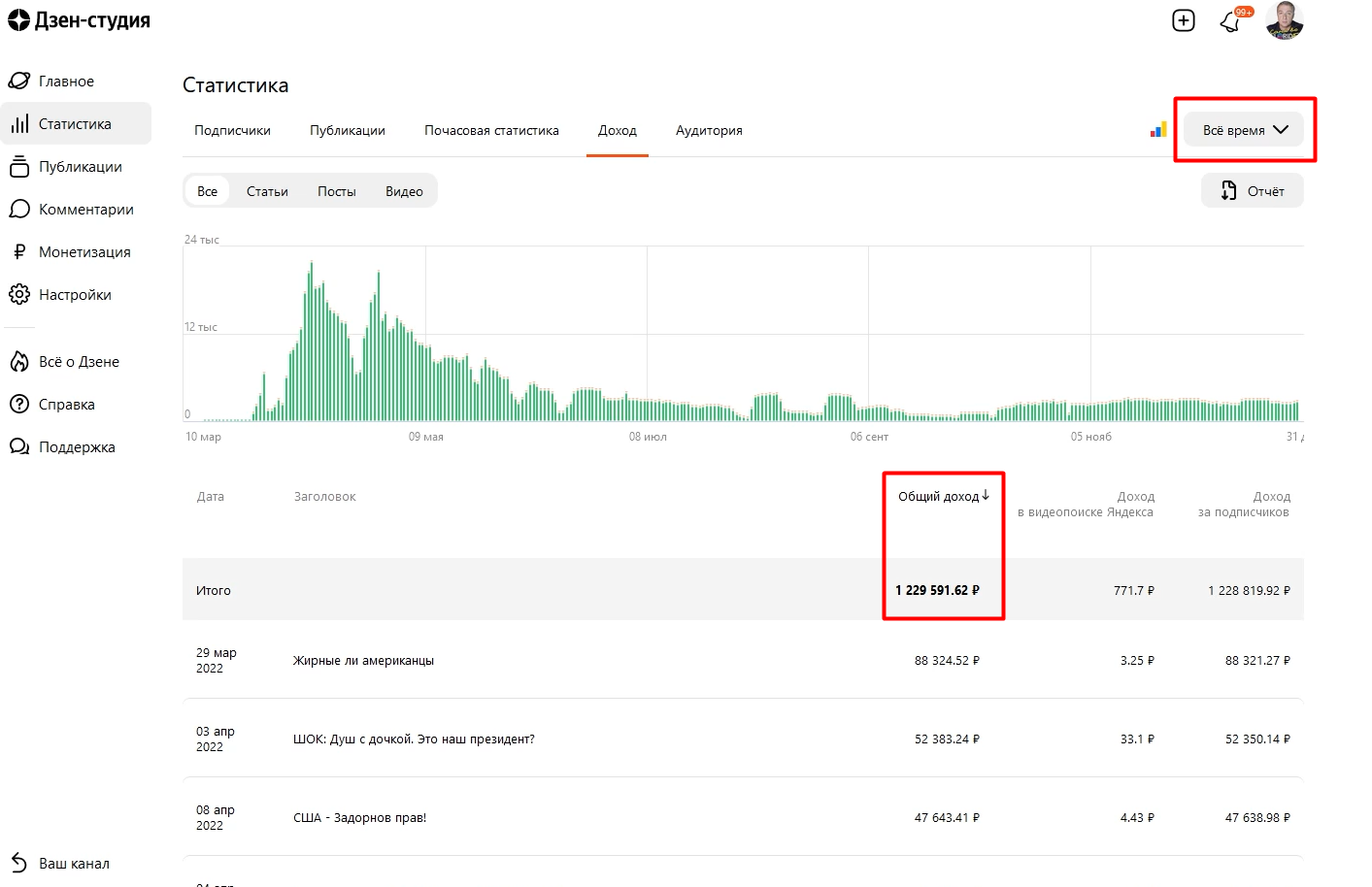The image size is (1372, 887).
Task: Click the 06 сент chart axis label
Action: 869,437
